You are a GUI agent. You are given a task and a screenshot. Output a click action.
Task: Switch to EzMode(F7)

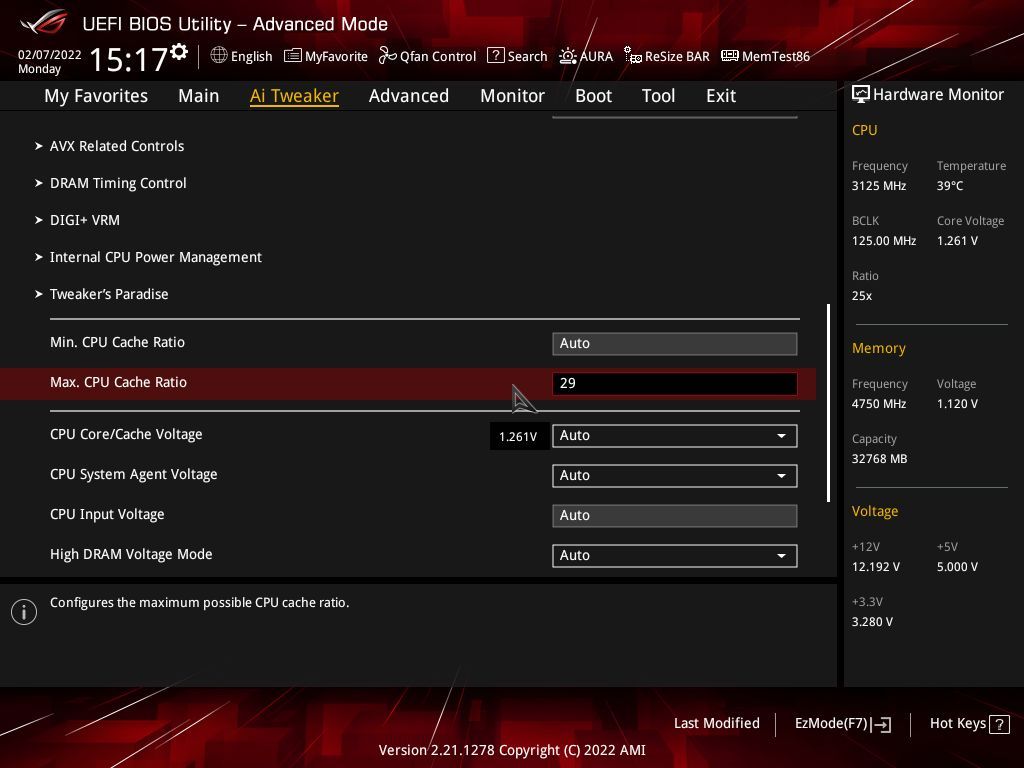(x=842, y=724)
